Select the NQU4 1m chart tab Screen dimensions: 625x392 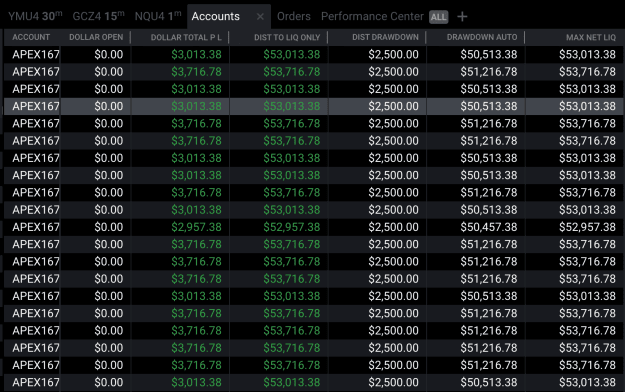(158, 16)
